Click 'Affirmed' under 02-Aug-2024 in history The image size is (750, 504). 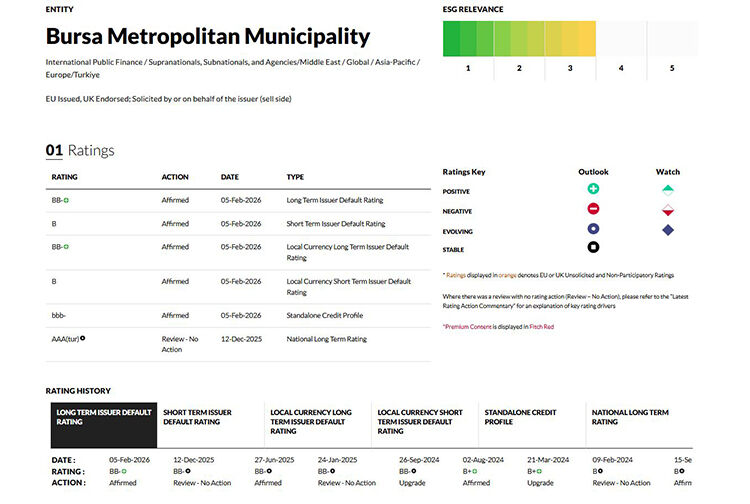[x=476, y=483]
